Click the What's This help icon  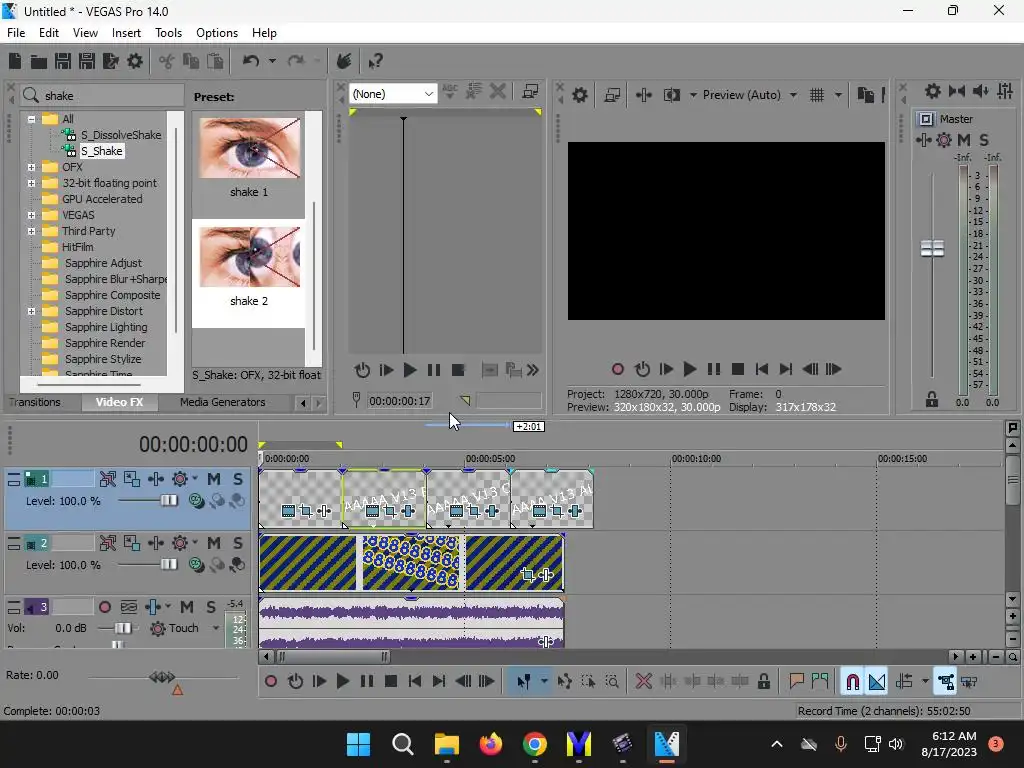pos(375,61)
